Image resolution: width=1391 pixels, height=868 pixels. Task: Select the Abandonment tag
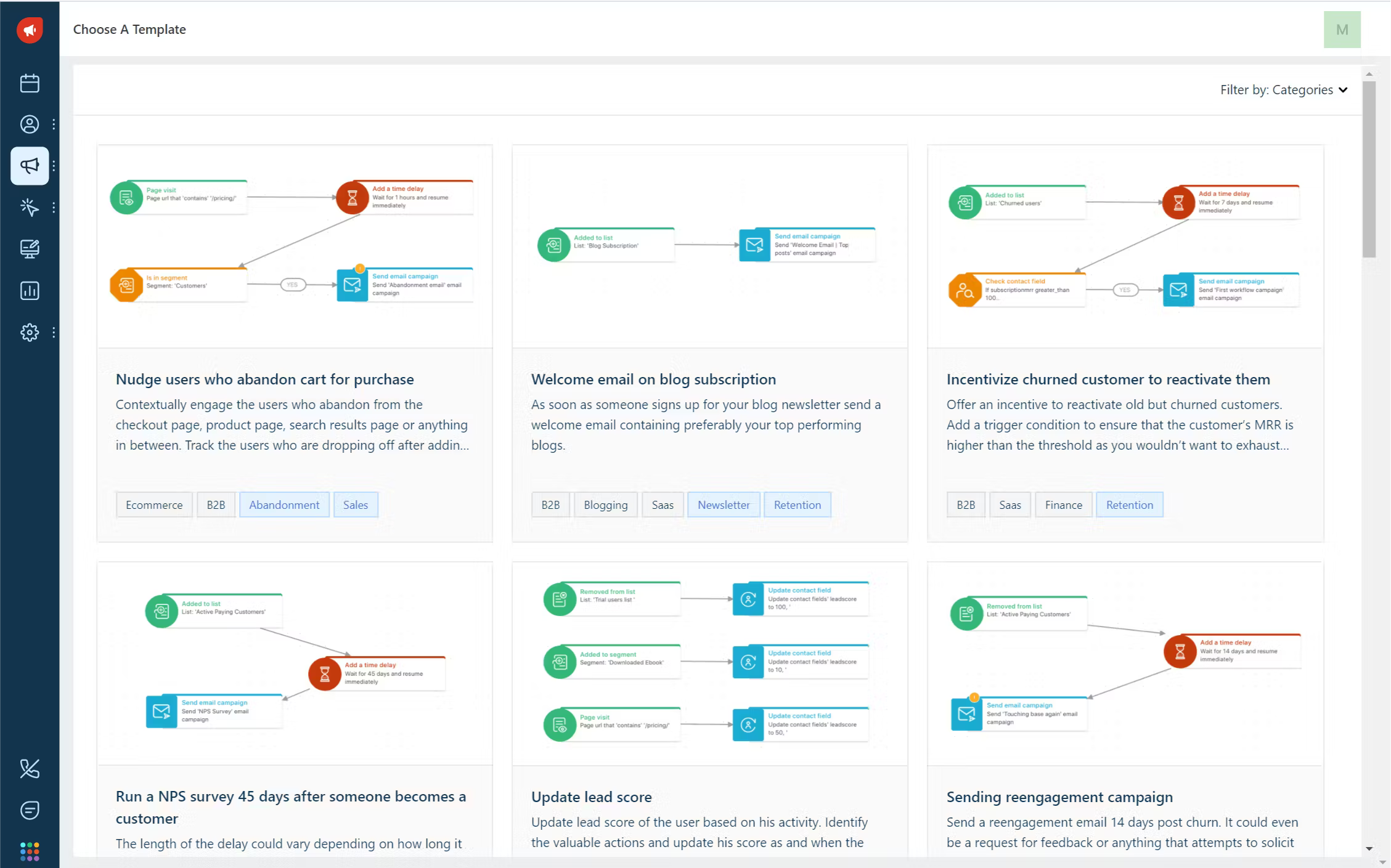click(x=284, y=505)
